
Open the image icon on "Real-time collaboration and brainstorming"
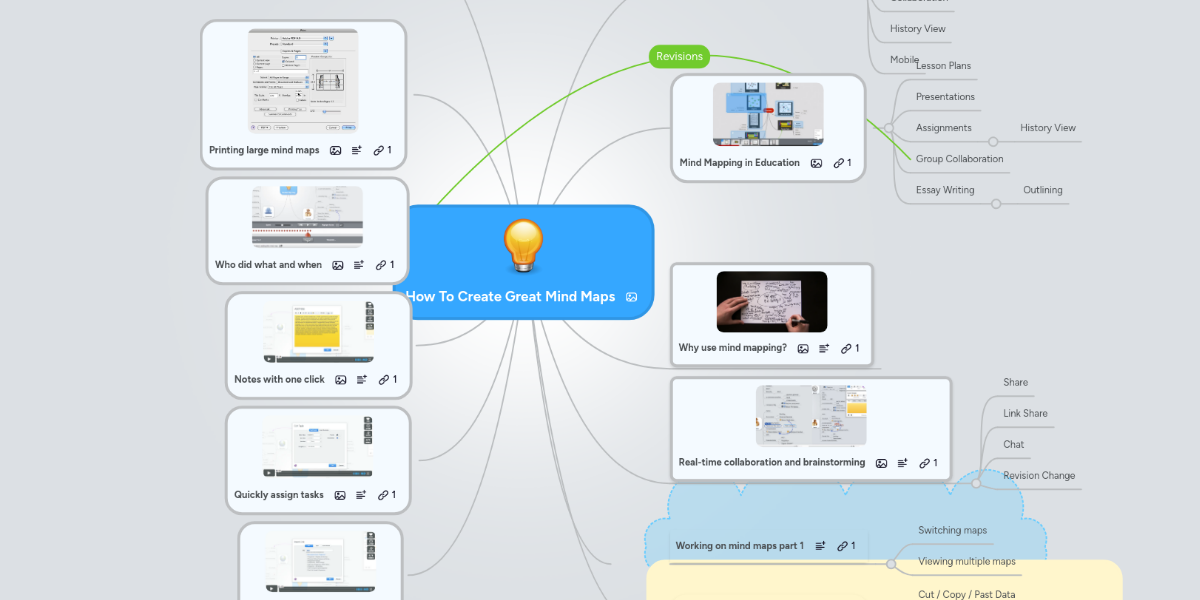click(881, 463)
